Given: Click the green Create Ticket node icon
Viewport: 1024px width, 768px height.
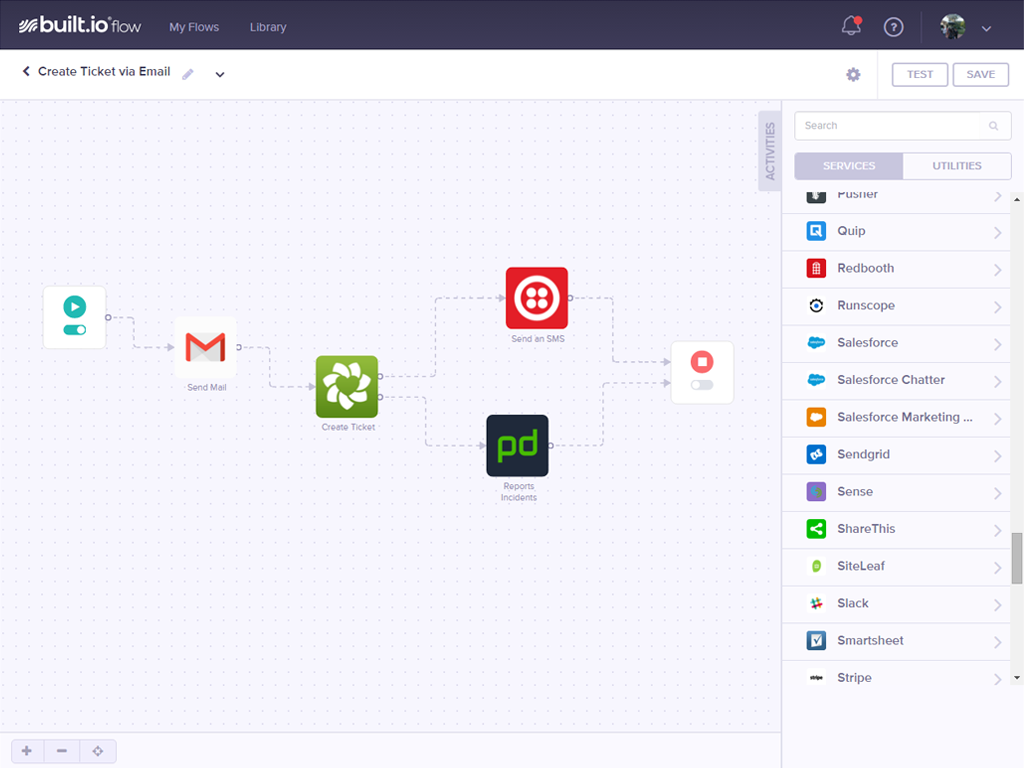Looking at the screenshot, I should coord(347,386).
